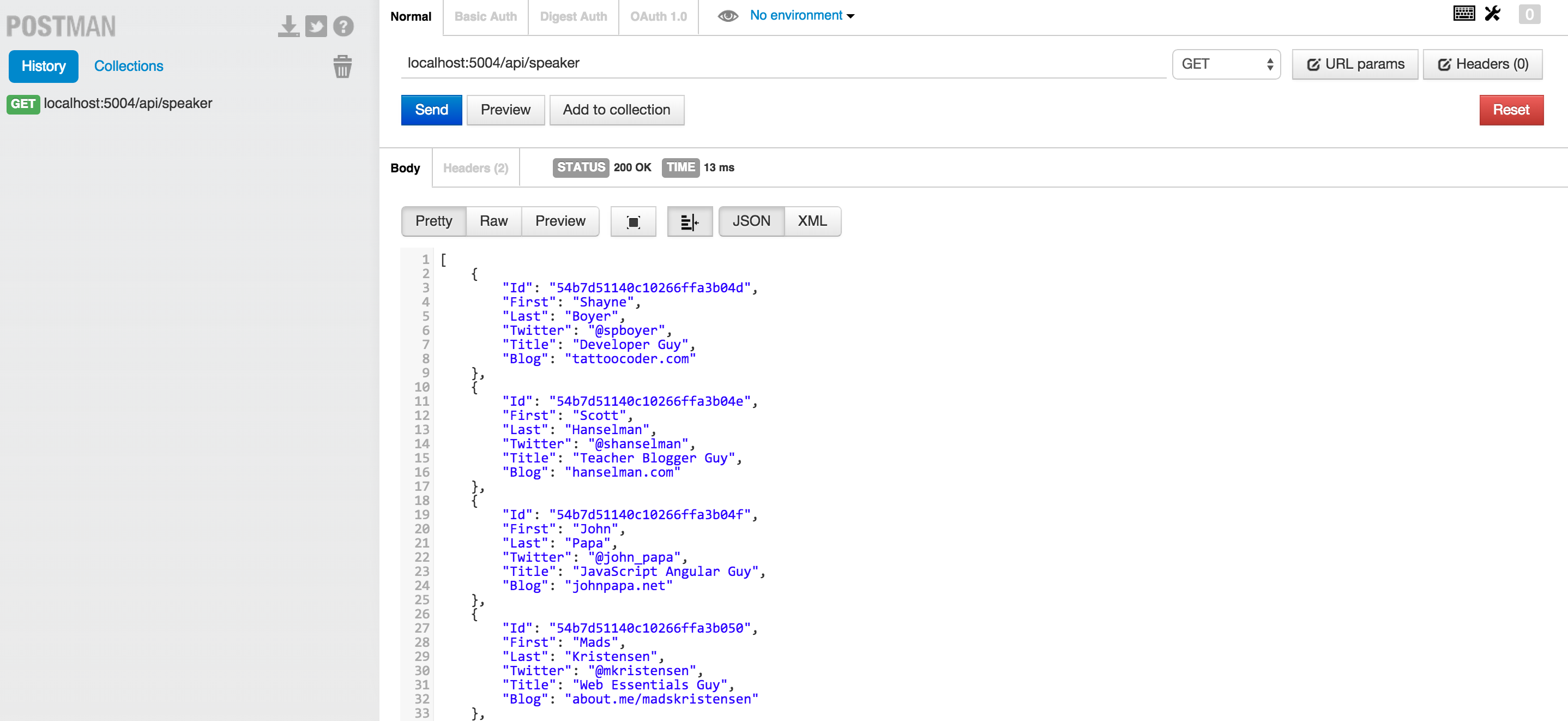The image size is (1568, 721).
Task: Select Pretty response view
Action: tap(433, 221)
